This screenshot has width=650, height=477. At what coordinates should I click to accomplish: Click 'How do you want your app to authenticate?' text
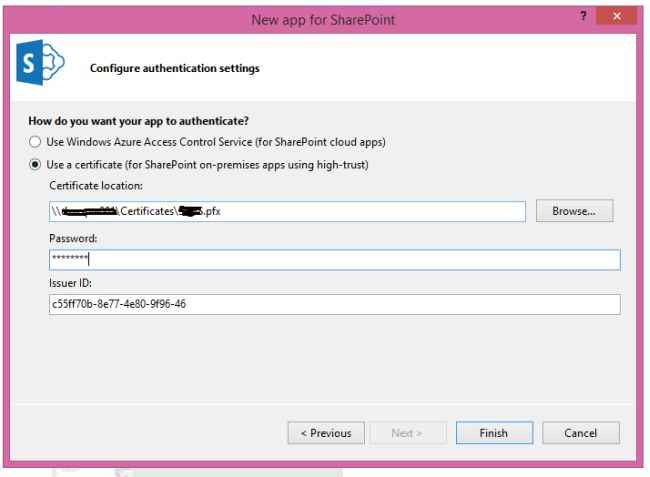[x=138, y=121]
